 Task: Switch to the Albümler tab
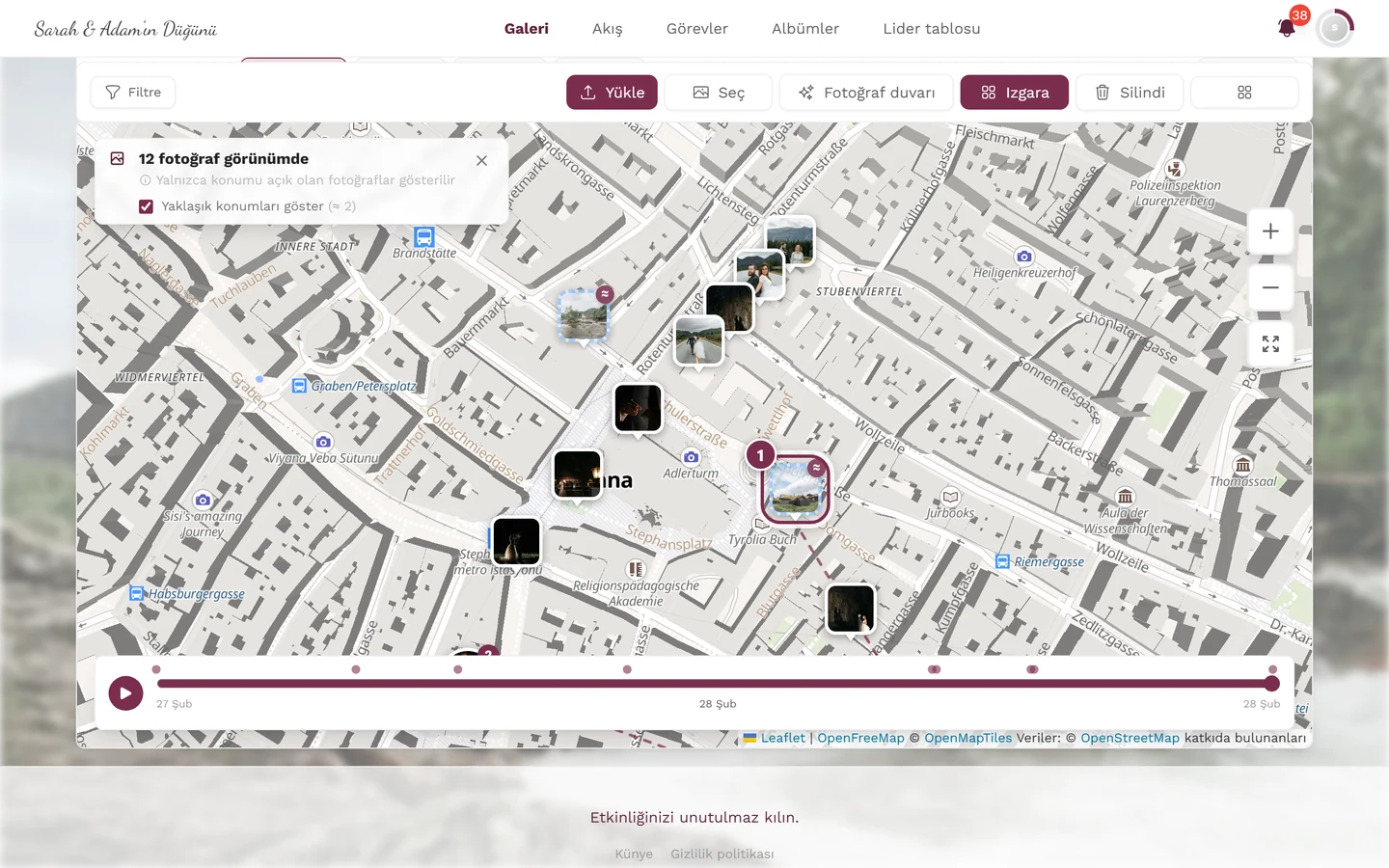point(805,29)
